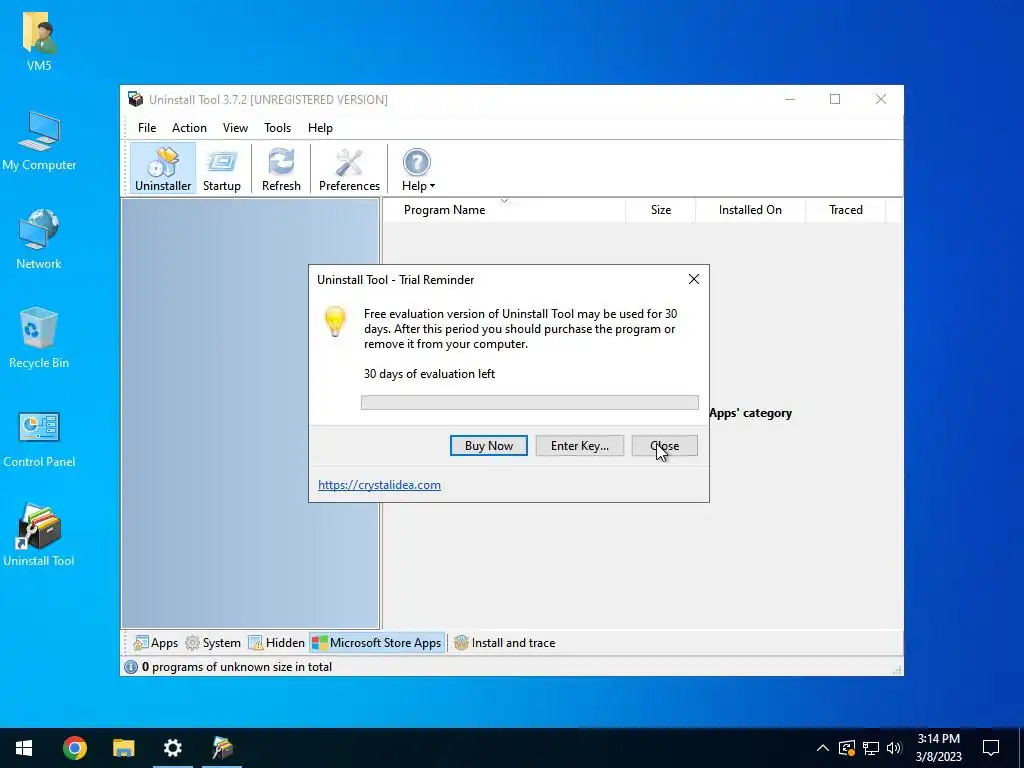The width and height of the screenshot is (1024, 768).
Task: Click the evaluation progress bar
Action: coord(530,402)
